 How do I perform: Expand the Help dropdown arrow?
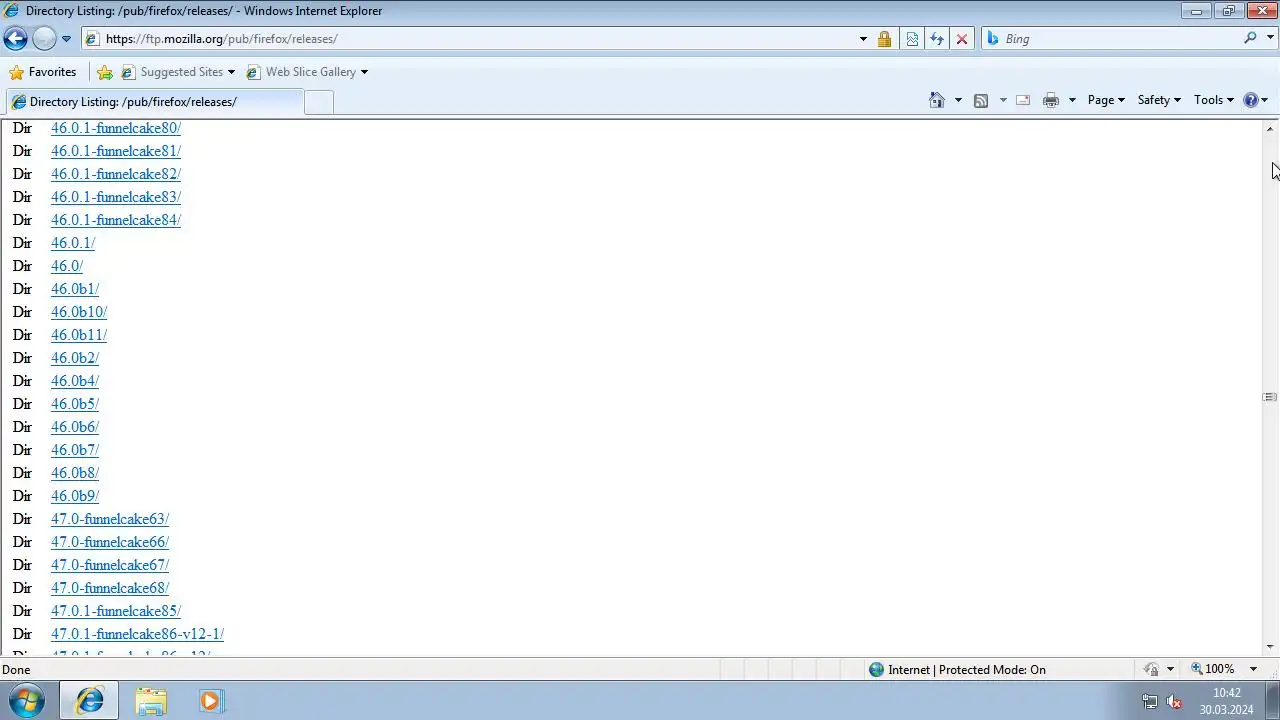(1265, 100)
